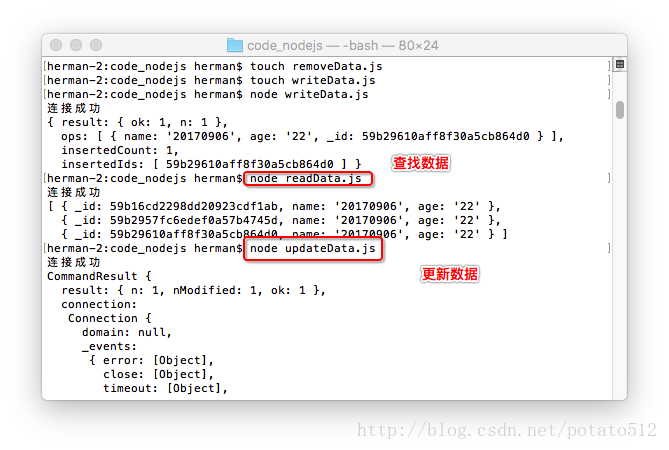Click the gray zoom window button

96,45
